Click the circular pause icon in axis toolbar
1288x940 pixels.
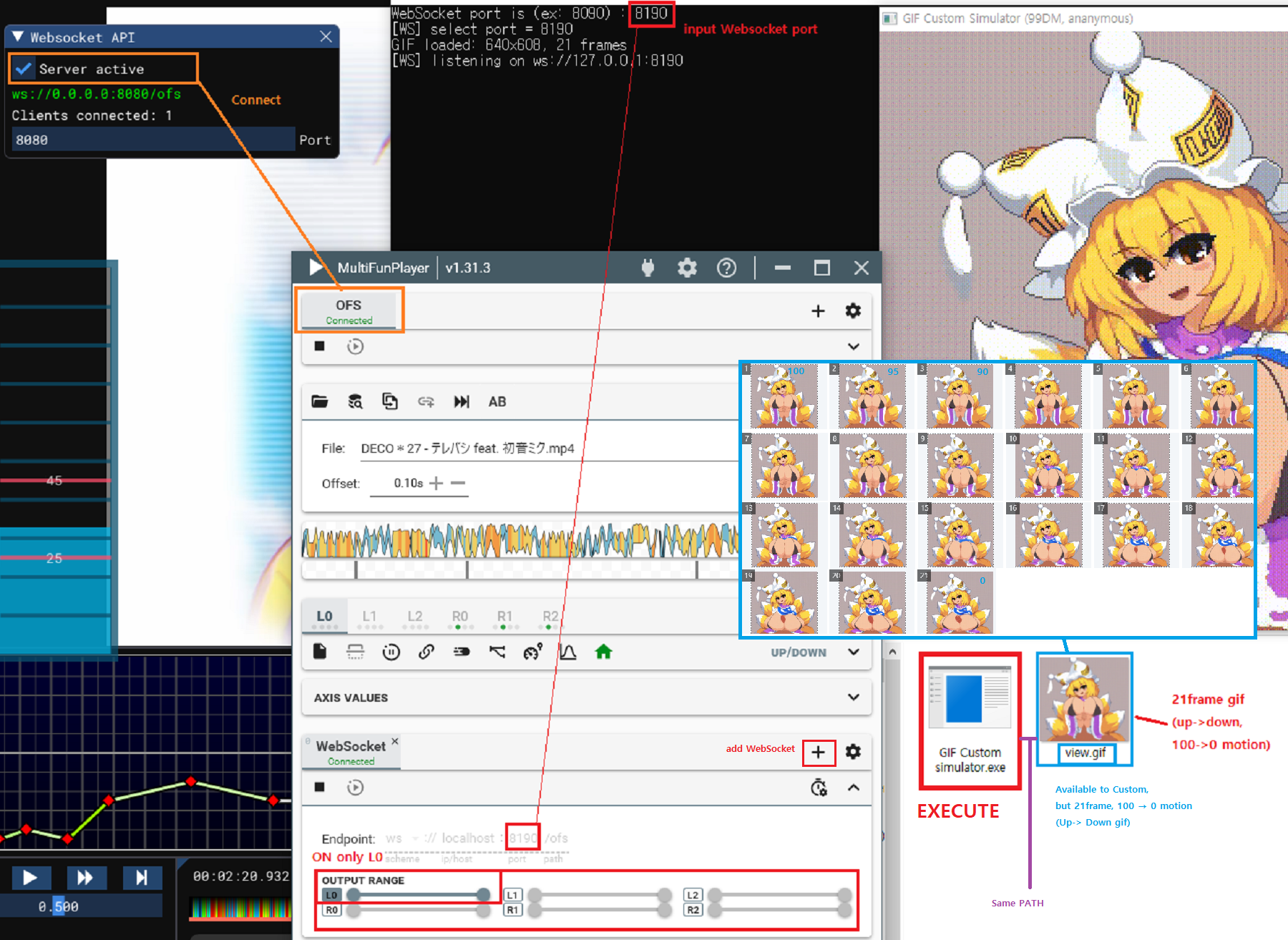[x=391, y=652]
